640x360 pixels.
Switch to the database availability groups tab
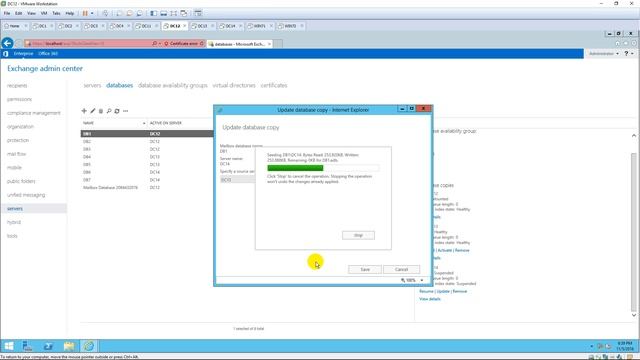[x=173, y=85]
